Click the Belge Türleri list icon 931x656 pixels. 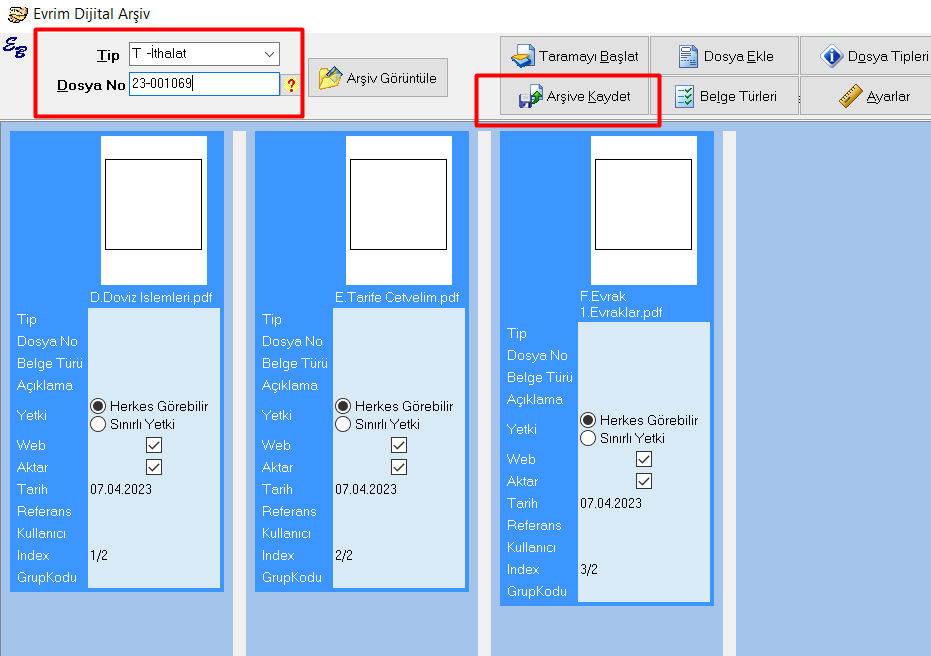coord(685,97)
